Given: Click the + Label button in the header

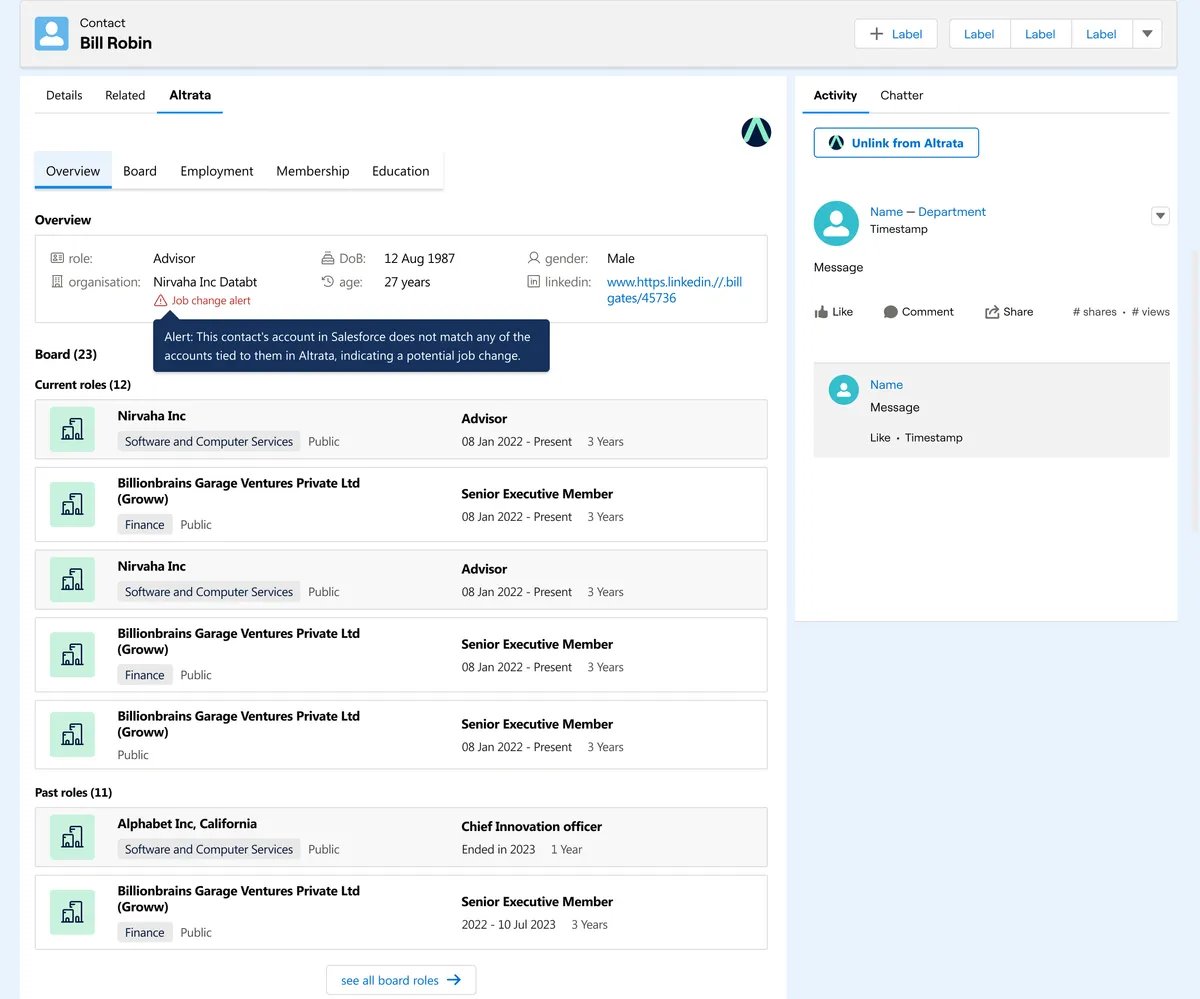Looking at the screenshot, I should 896,34.
